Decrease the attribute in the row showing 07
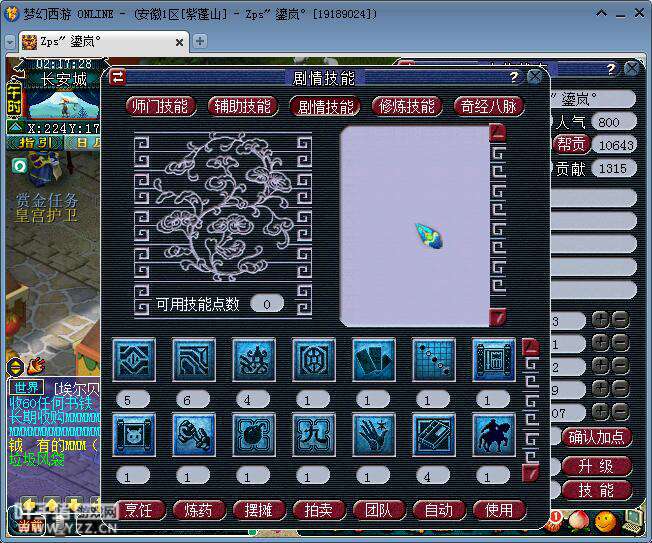 pyautogui.click(x=620, y=412)
